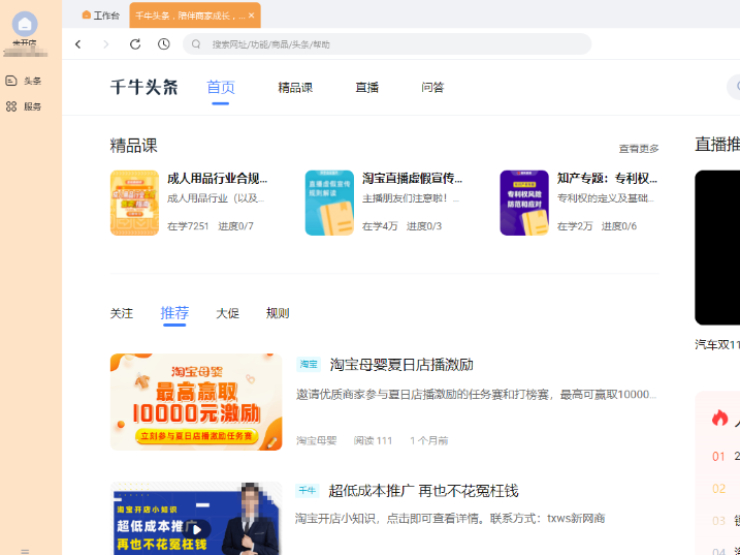
Task: Click the 千牛 tag badge on article
Action: point(307,490)
